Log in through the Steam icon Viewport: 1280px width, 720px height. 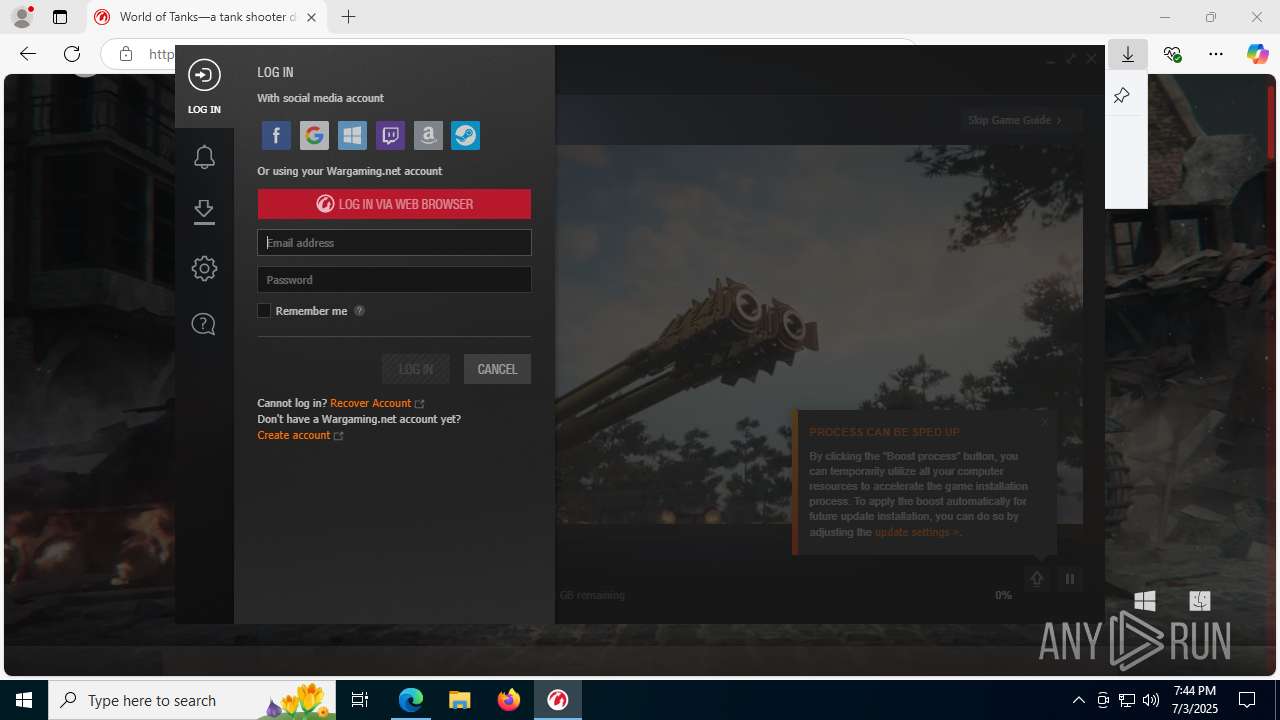[466, 135]
